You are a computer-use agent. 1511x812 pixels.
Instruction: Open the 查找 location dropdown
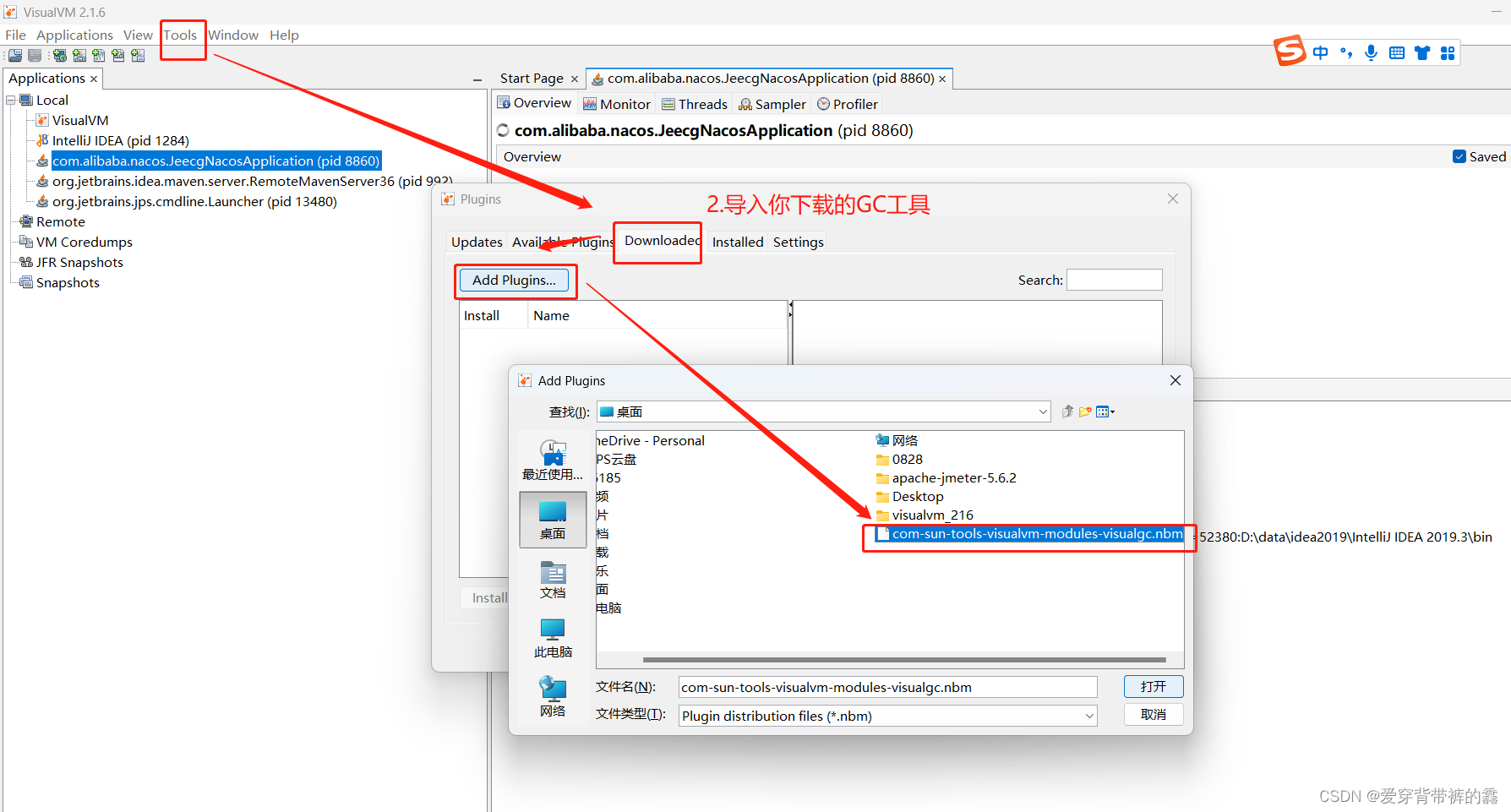click(1043, 411)
